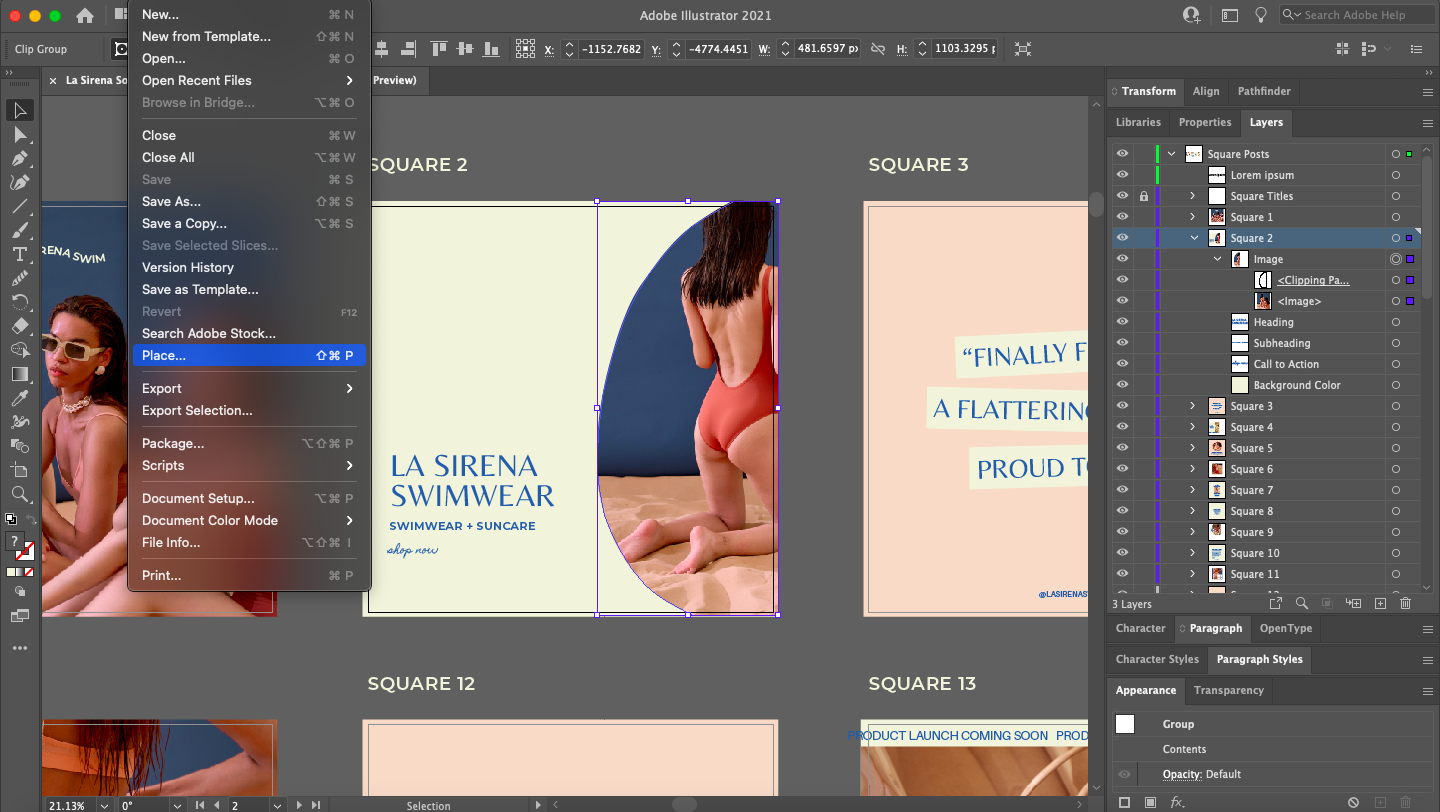The height and width of the screenshot is (812, 1440).
Task: Select the Zoom magnifier tool
Action: [19, 494]
